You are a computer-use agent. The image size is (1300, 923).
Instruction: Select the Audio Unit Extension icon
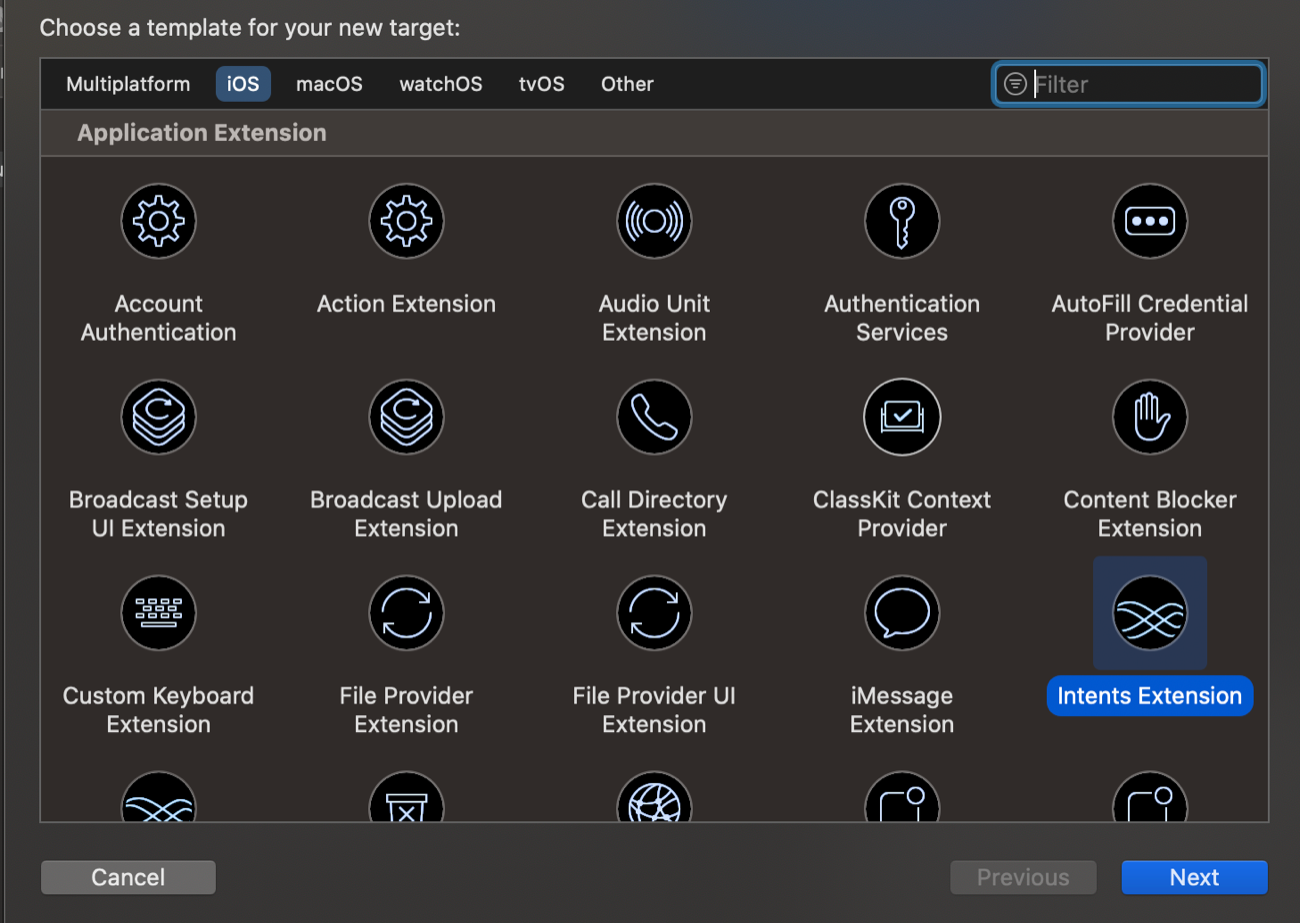654,221
